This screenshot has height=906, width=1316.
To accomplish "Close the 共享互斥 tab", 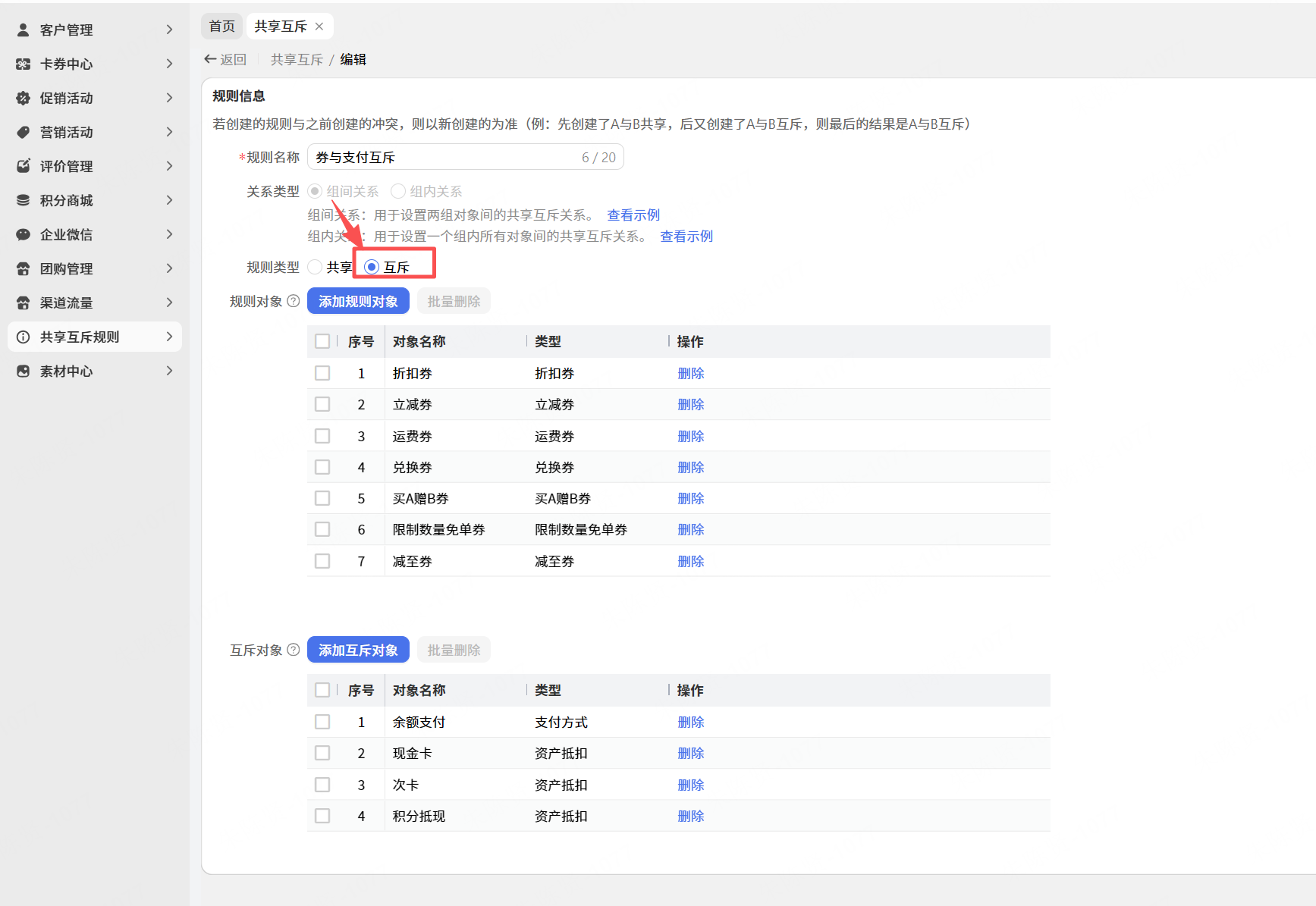I will click(x=319, y=27).
